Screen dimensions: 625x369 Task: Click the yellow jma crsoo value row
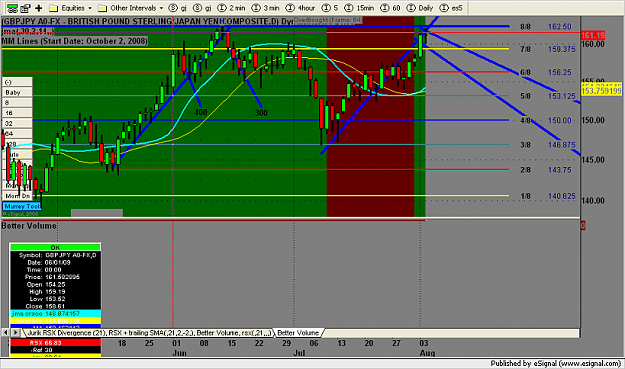(55, 321)
